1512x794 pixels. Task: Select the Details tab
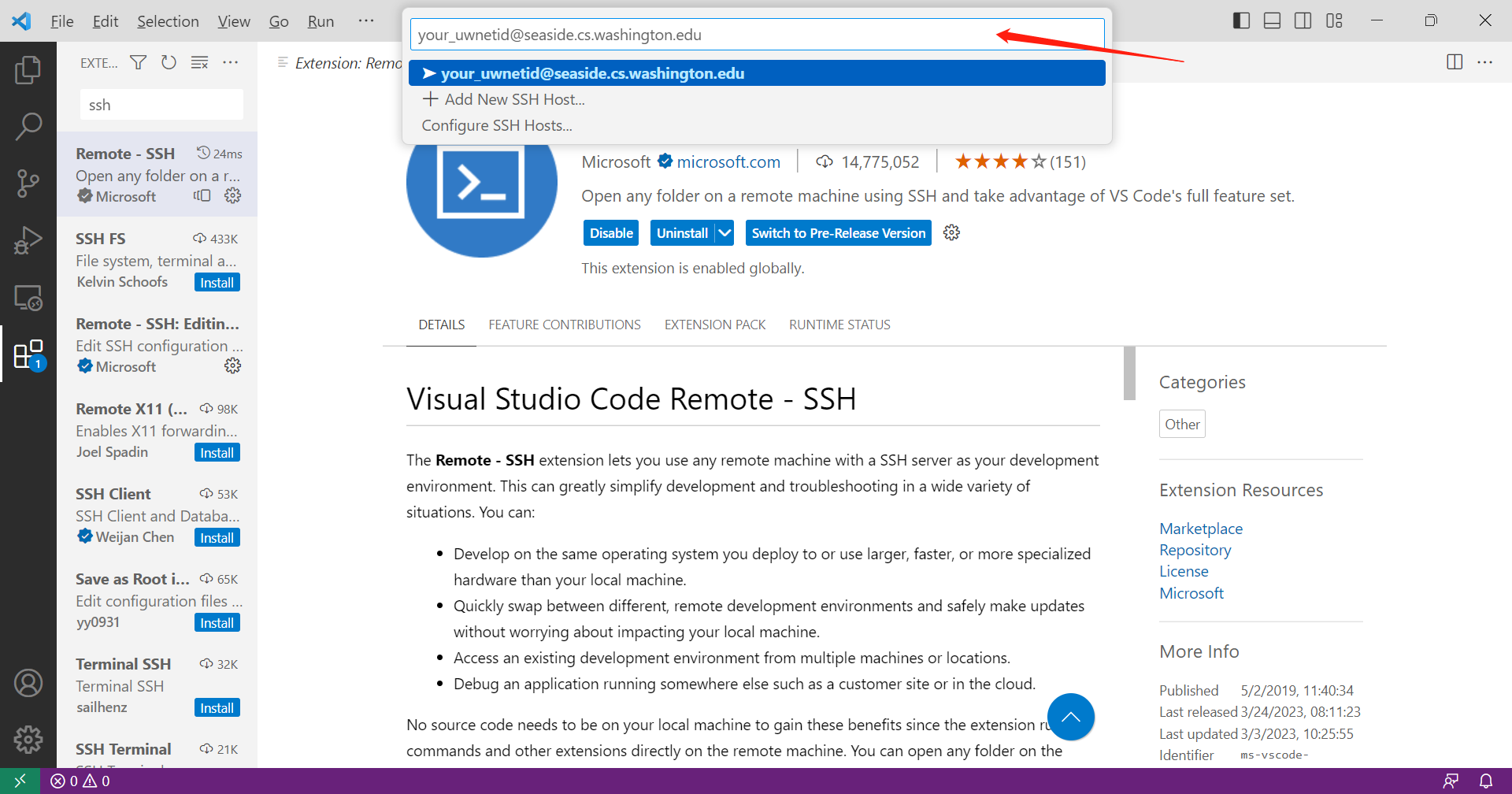click(442, 325)
